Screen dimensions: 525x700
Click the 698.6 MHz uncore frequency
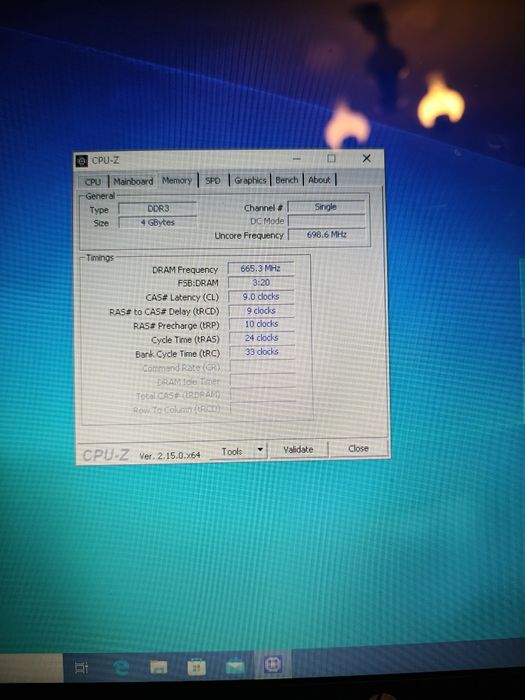326,234
